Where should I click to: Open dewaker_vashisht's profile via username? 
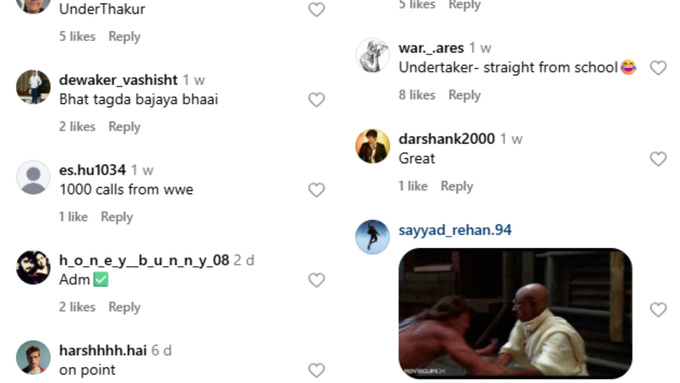tap(118, 80)
